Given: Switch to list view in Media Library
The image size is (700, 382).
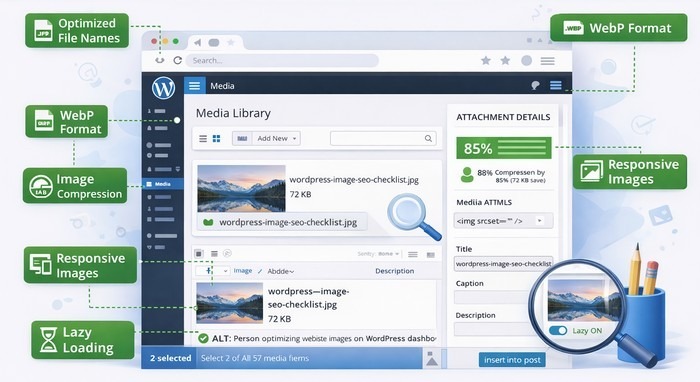Looking at the screenshot, I should pyautogui.click(x=203, y=139).
